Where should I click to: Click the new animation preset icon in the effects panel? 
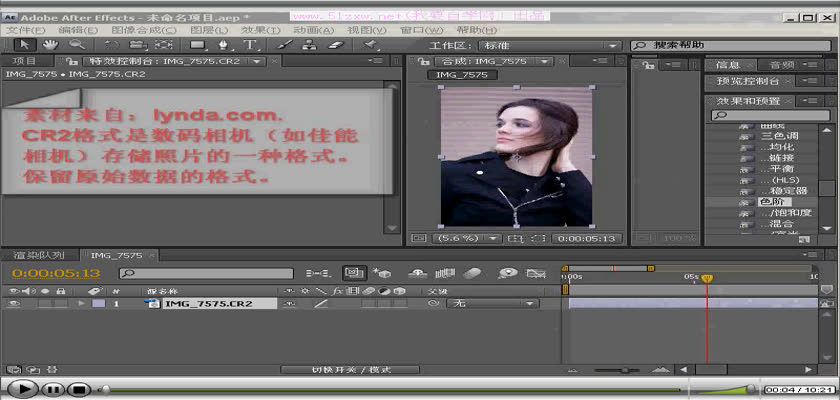click(x=804, y=239)
